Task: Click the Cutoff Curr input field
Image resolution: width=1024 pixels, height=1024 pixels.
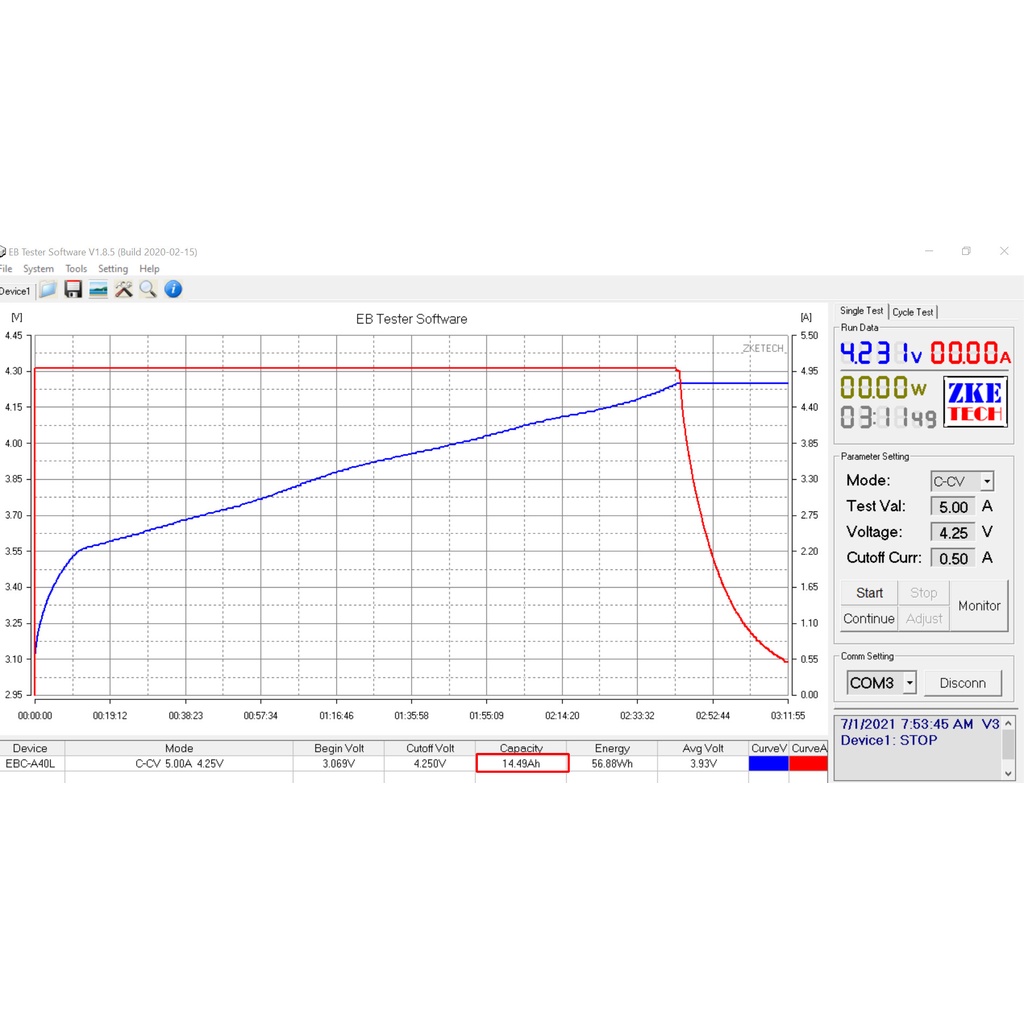Action: pyautogui.click(x=953, y=559)
